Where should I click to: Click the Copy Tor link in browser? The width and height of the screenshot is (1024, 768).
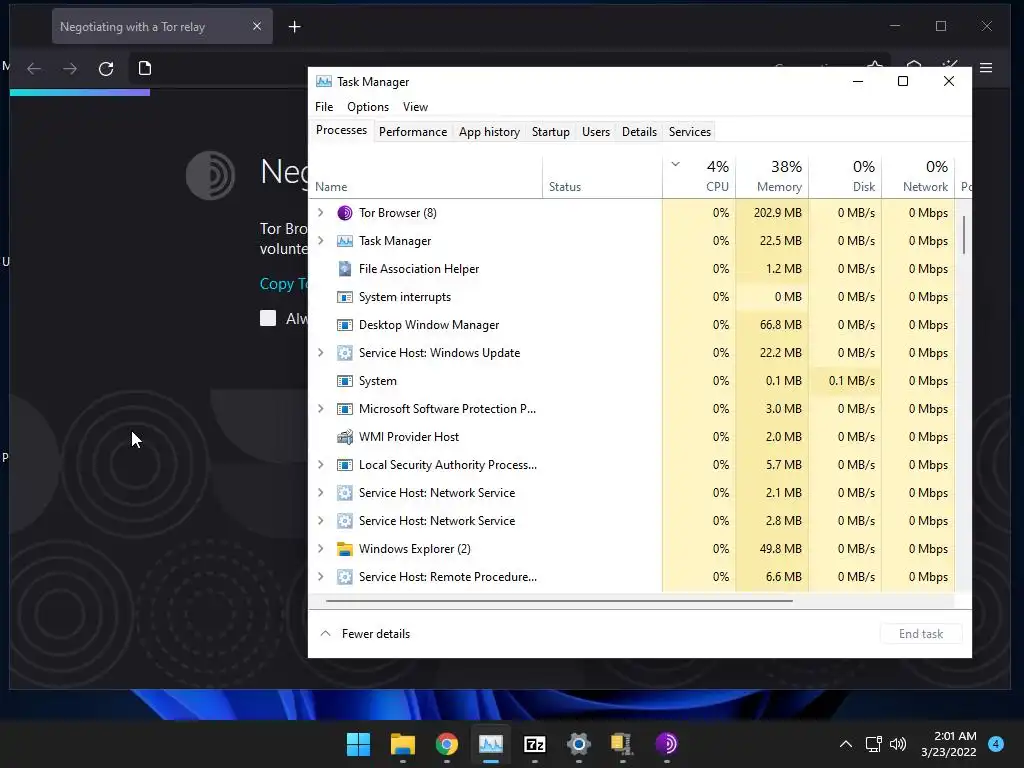click(x=284, y=284)
